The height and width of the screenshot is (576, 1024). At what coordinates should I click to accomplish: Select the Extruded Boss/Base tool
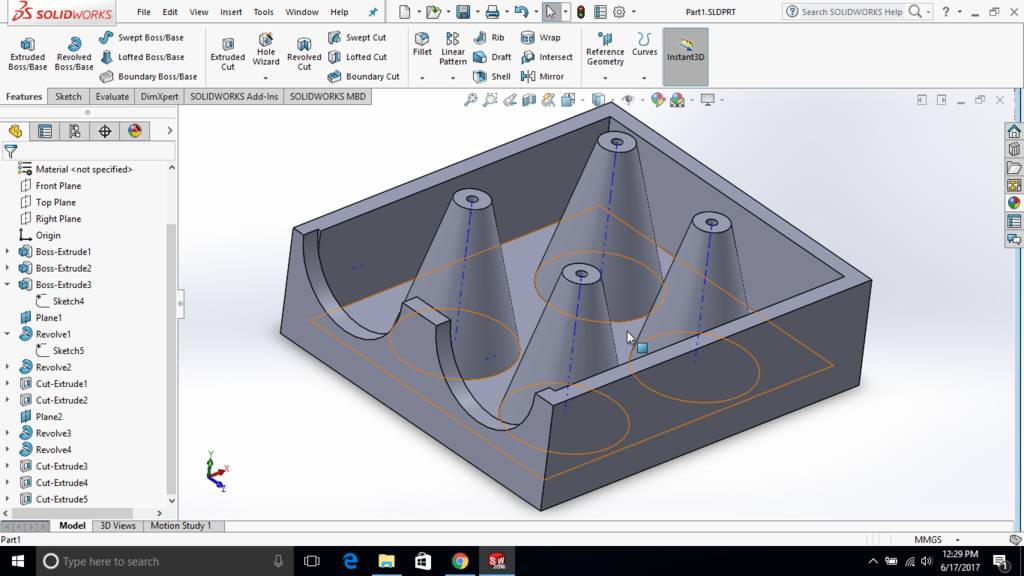point(27,54)
